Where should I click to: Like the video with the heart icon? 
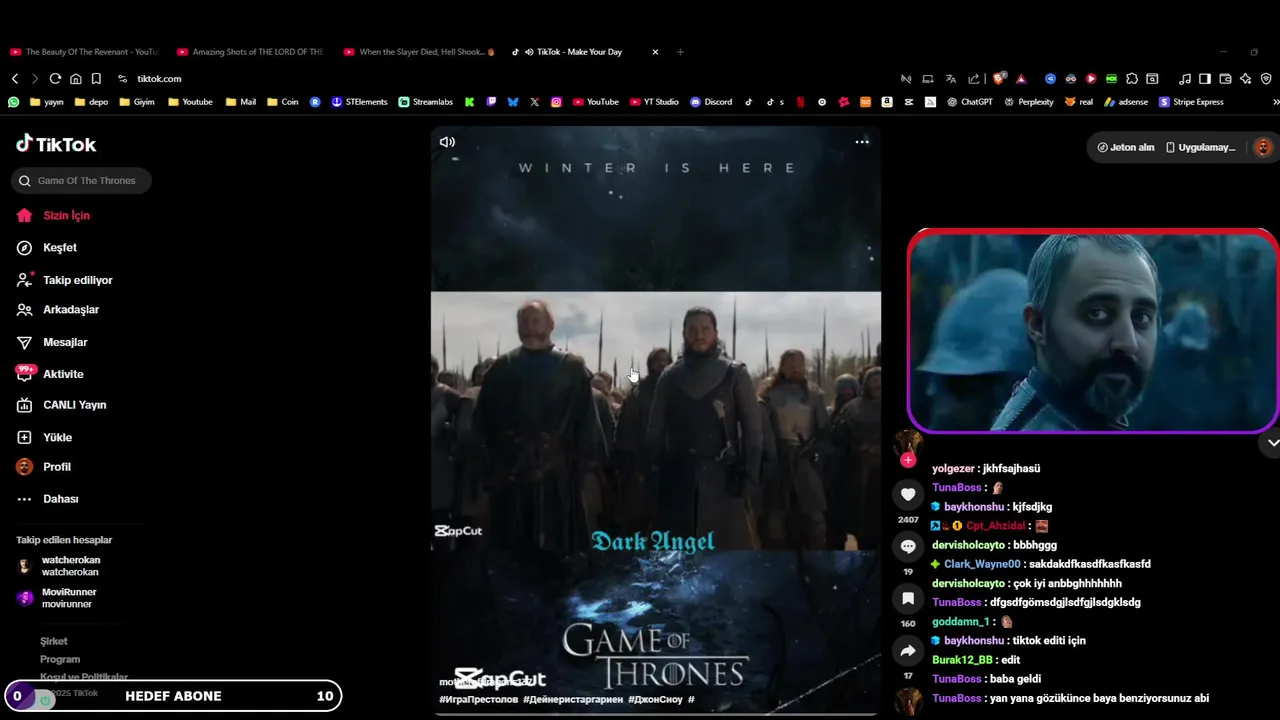coord(908,494)
